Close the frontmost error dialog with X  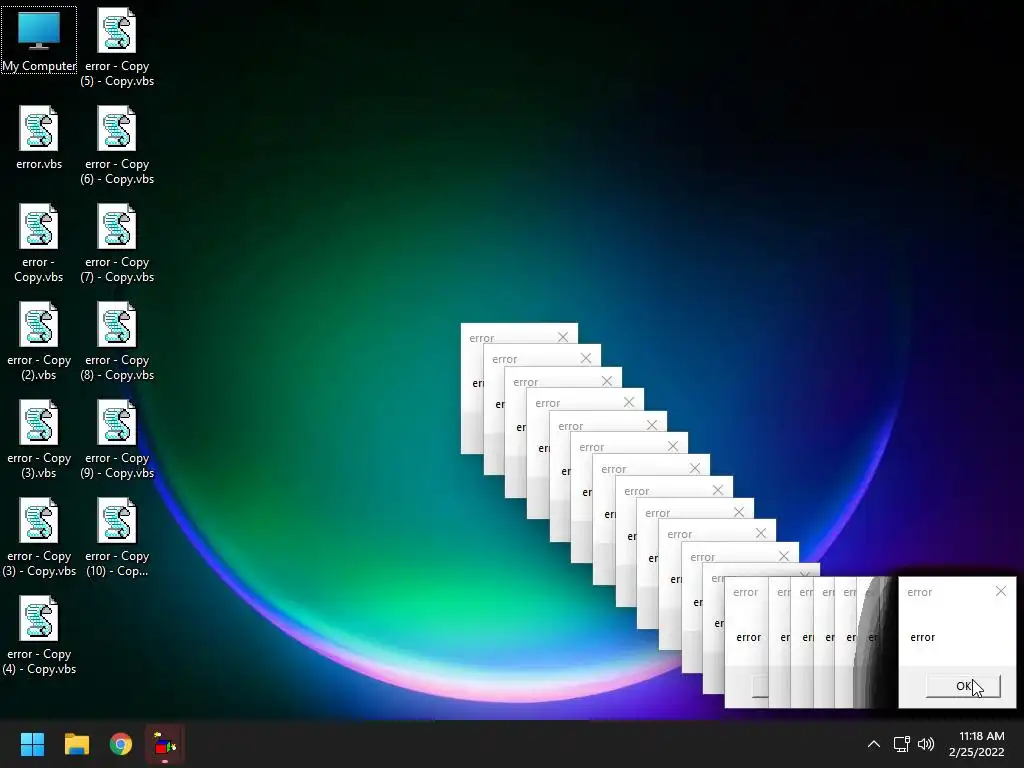(1000, 591)
